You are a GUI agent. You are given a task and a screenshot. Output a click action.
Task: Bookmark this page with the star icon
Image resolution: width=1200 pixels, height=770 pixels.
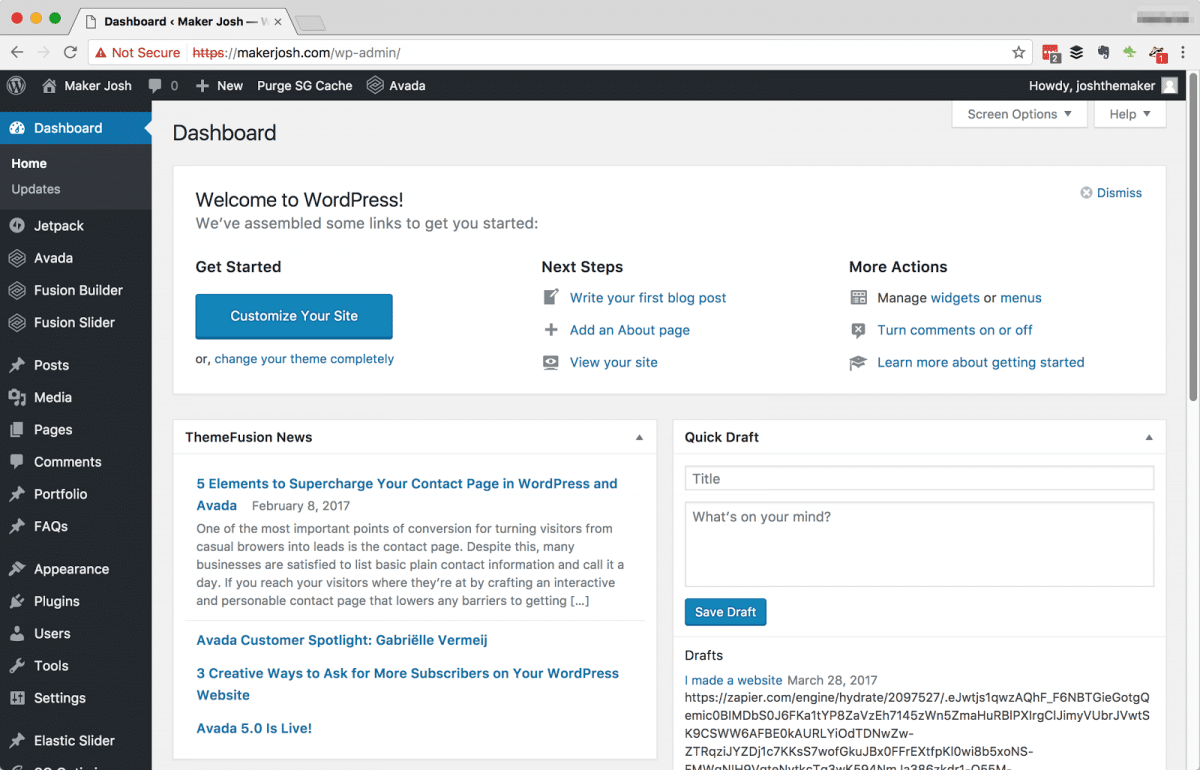1019,52
